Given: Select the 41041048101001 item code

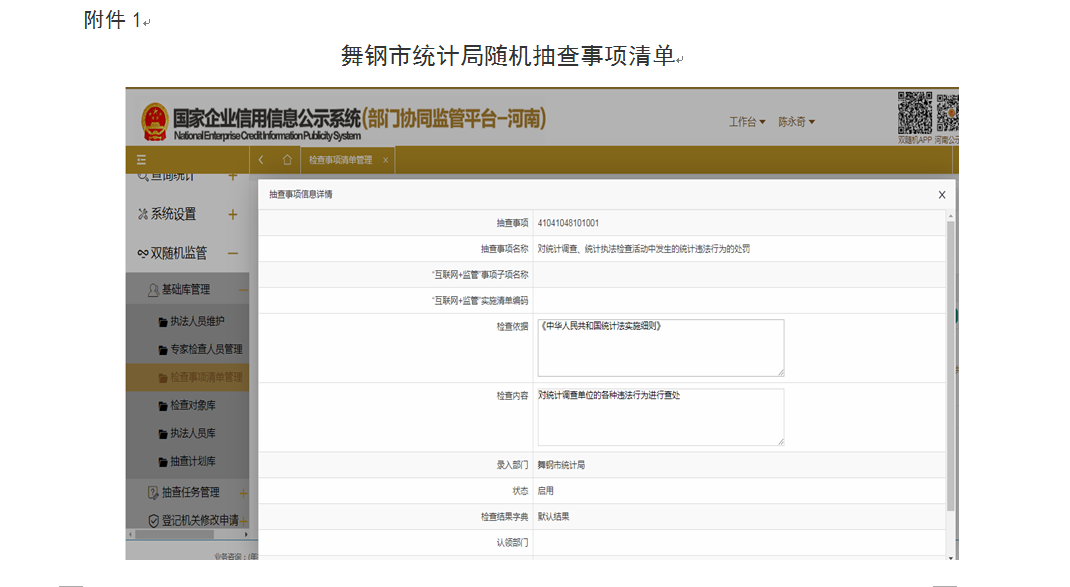Looking at the screenshot, I should point(568,223).
